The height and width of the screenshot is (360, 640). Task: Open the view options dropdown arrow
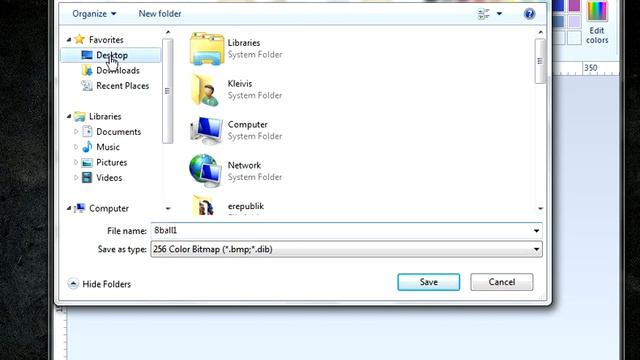499,14
